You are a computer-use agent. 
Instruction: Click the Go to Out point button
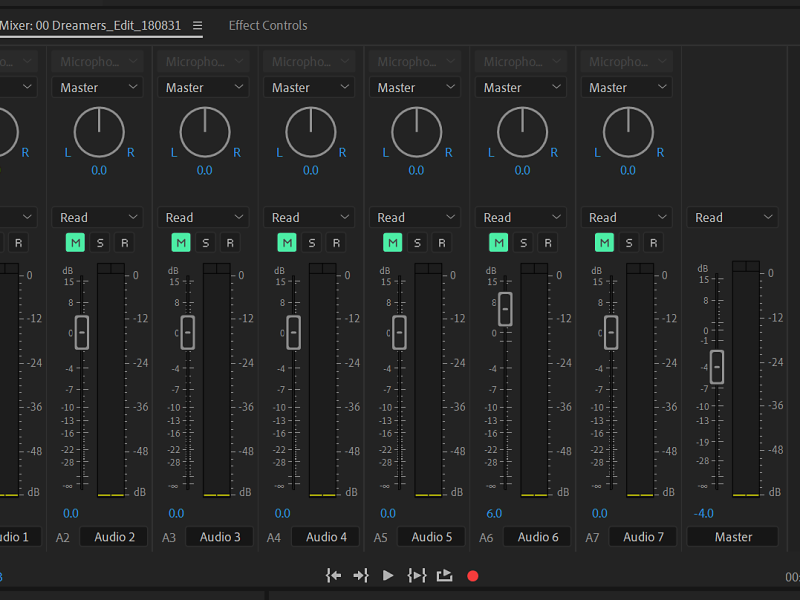[x=361, y=575]
